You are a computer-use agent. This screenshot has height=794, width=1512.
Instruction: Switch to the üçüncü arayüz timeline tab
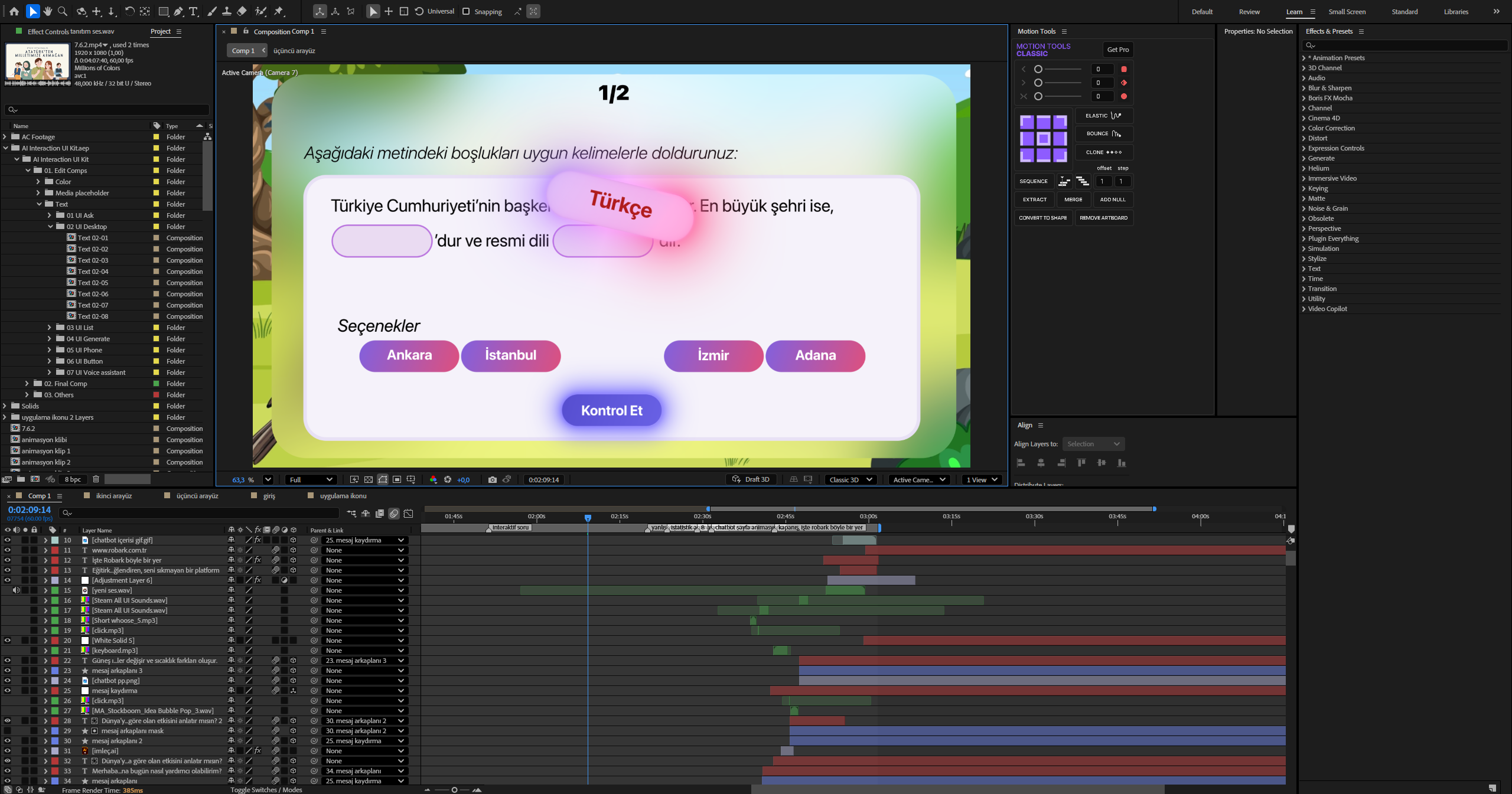tap(197, 496)
